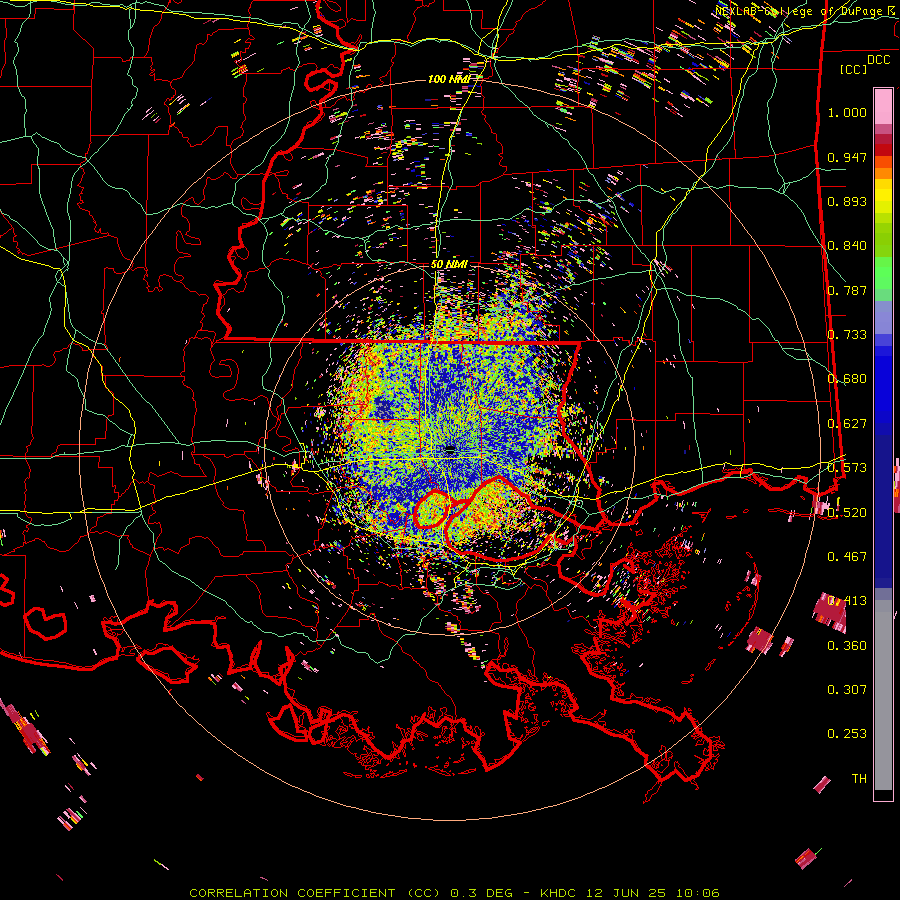Viewport: 900px width, 900px height.
Task: Click the 0.787 scale value
Action: (847, 290)
